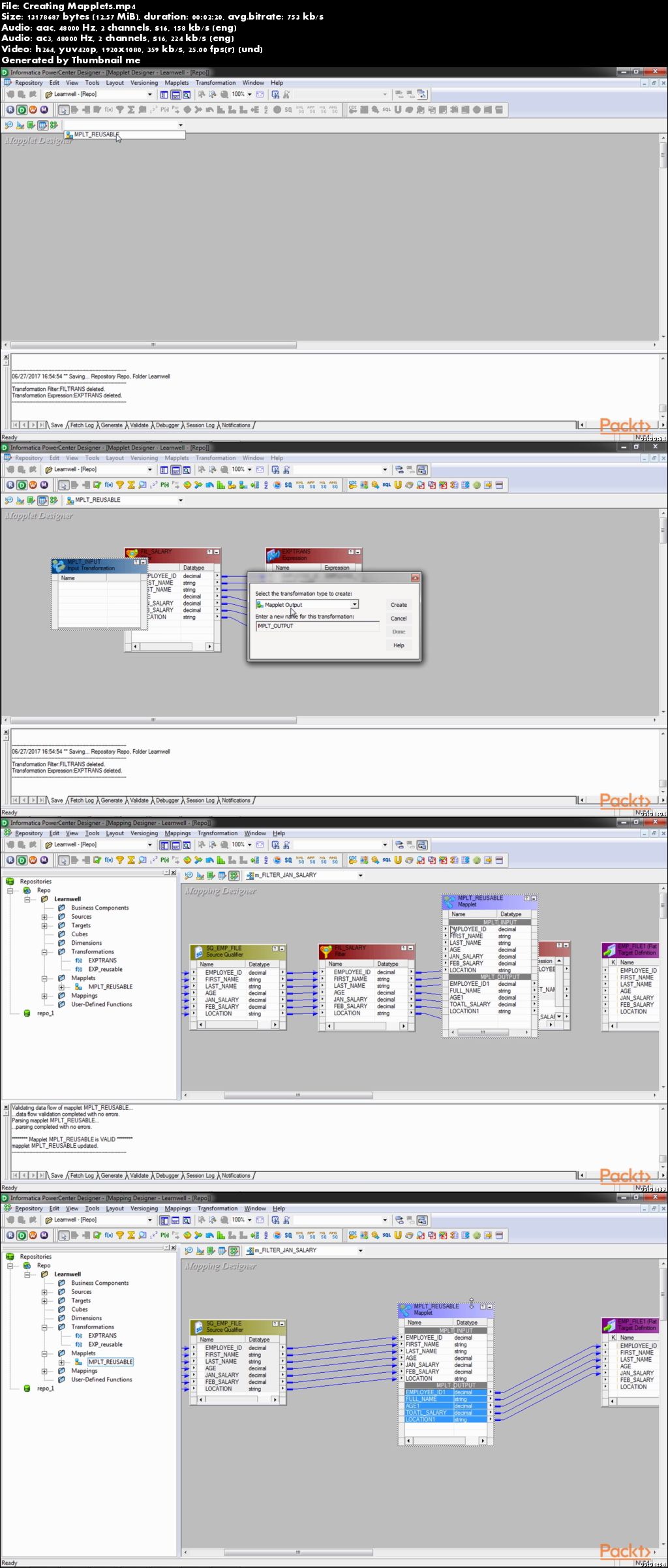The height and width of the screenshot is (1568, 668).
Task: Click Create in the transformation dialog
Action: pos(399,605)
